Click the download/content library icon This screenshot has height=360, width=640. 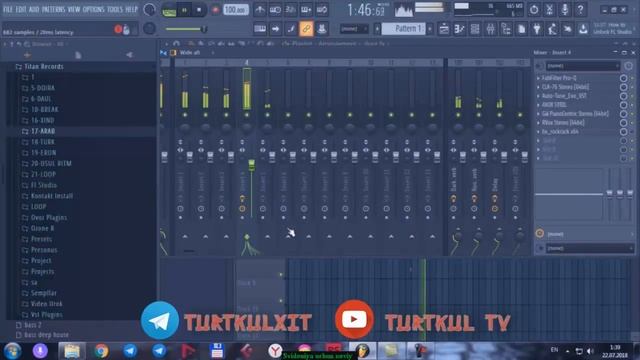[x=583, y=29]
